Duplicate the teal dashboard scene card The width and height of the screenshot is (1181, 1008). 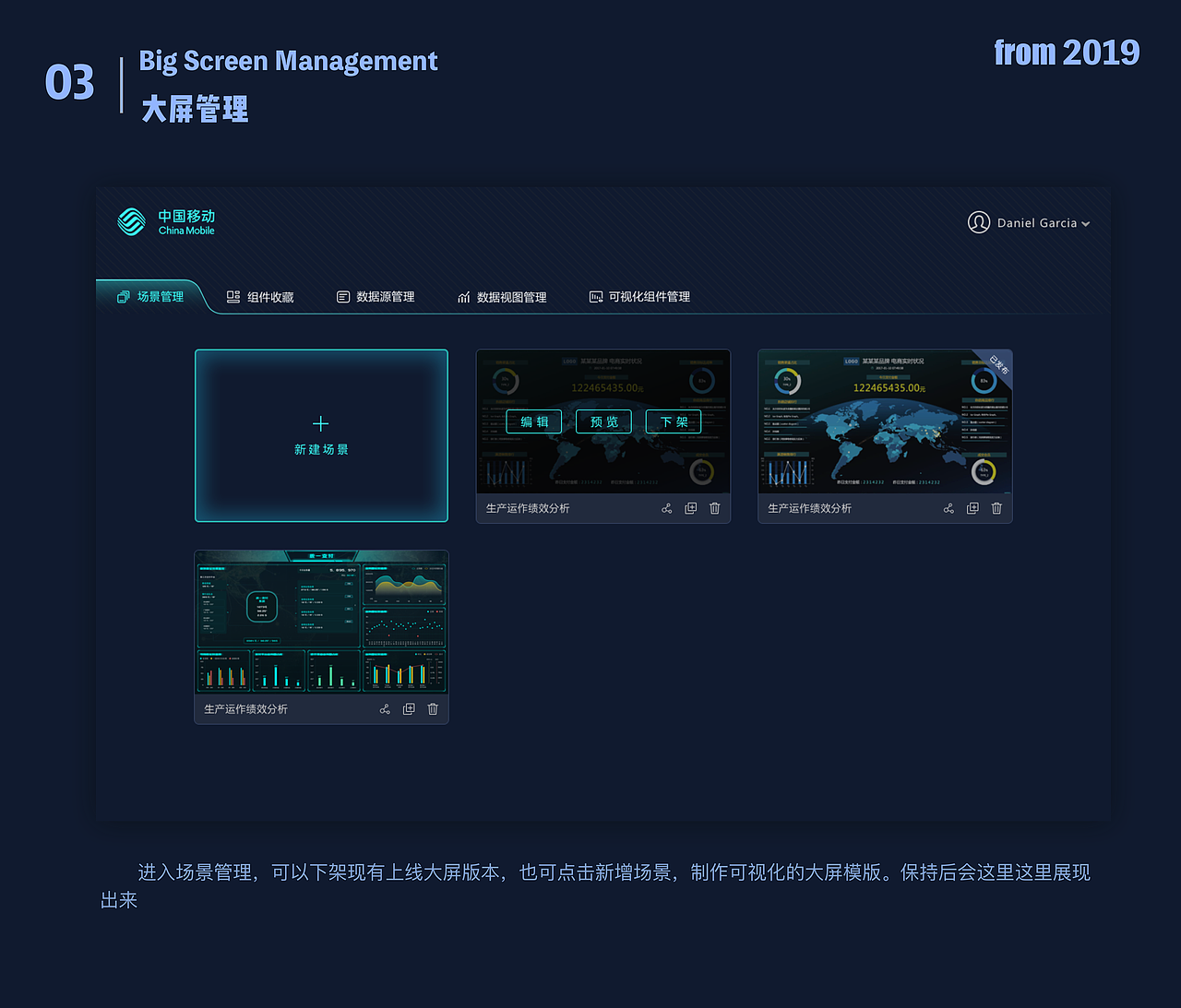click(x=409, y=709)
